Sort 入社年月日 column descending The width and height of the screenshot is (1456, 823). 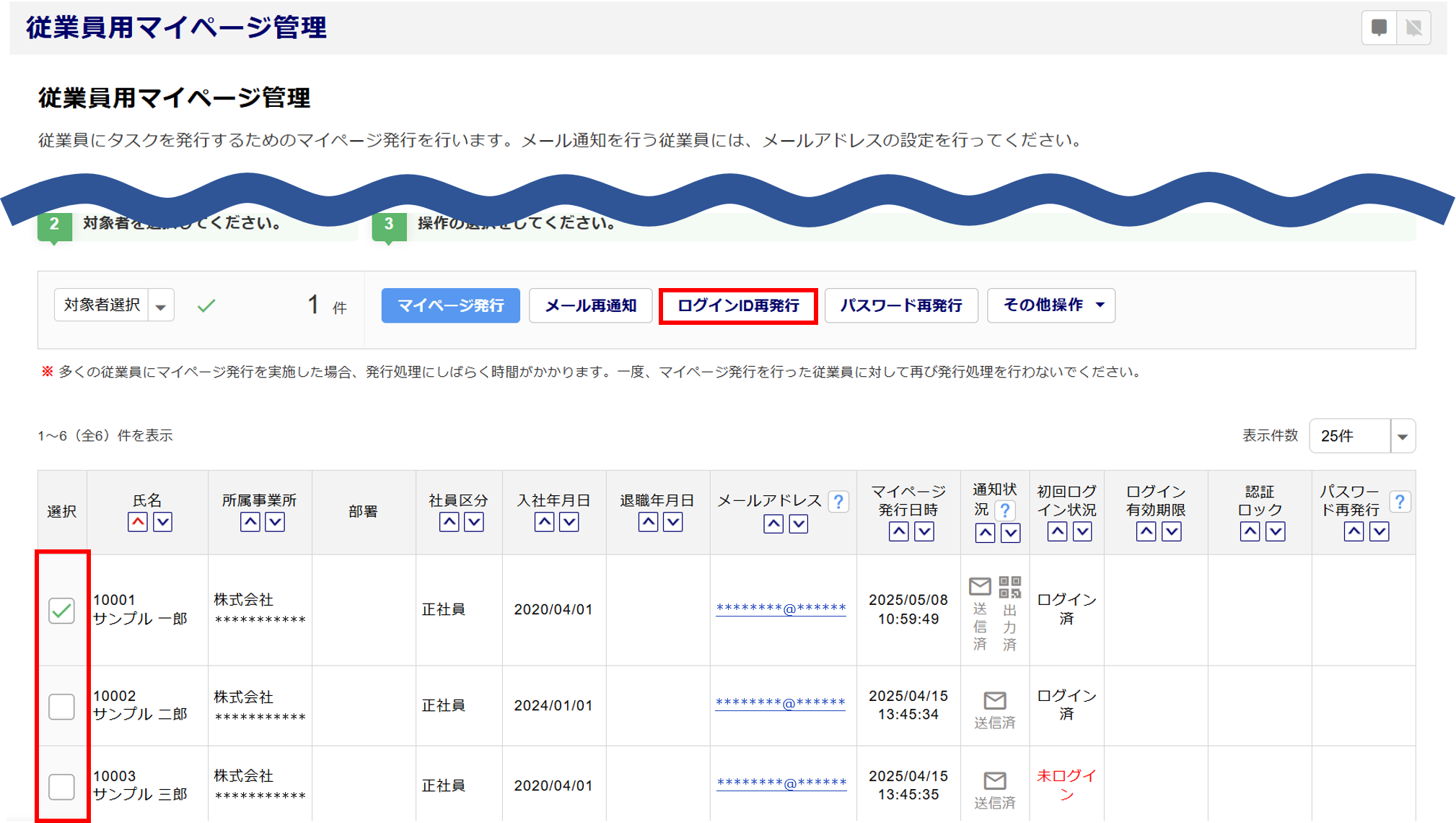[569, 522]
